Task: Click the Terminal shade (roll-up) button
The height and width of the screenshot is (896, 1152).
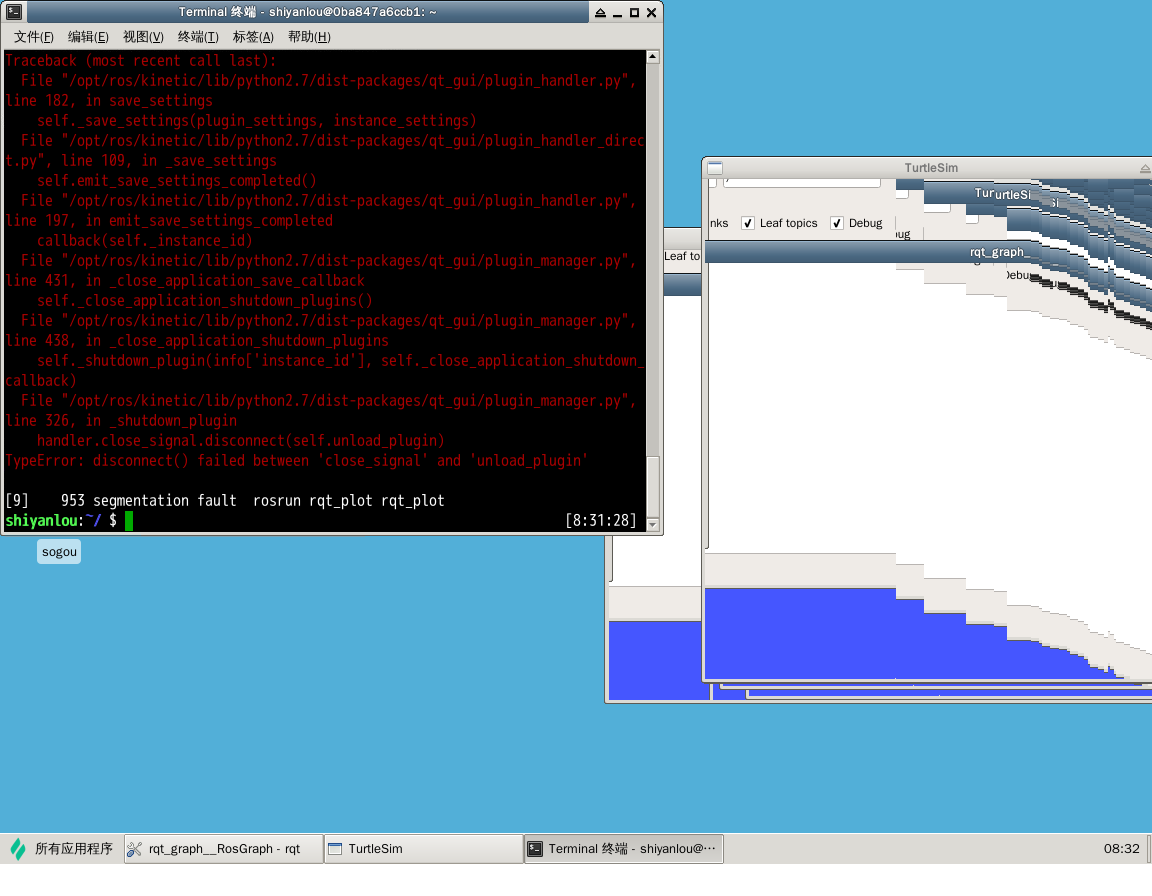Action: click(600, 13)
